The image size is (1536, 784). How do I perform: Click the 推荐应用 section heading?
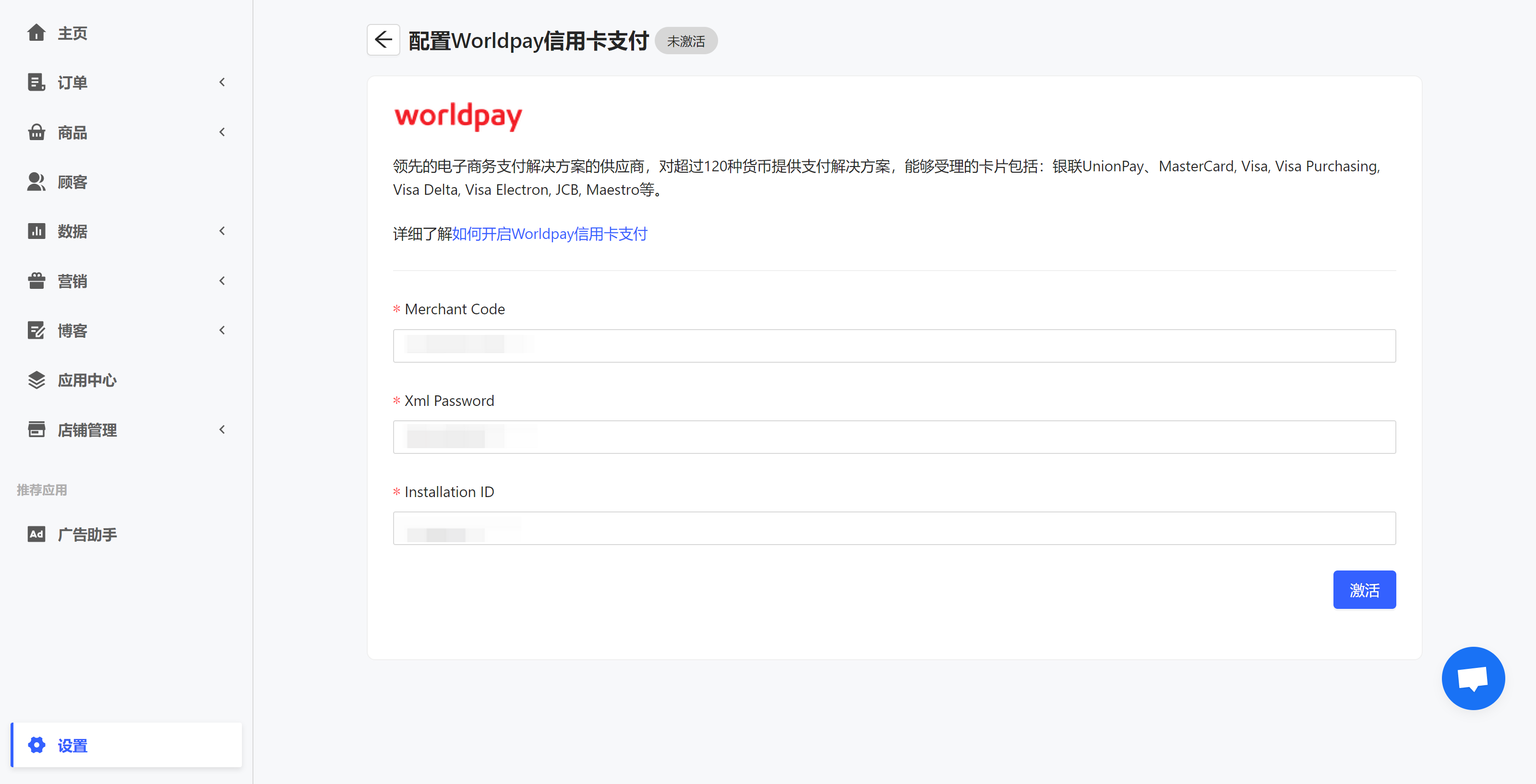click(42, 490)
